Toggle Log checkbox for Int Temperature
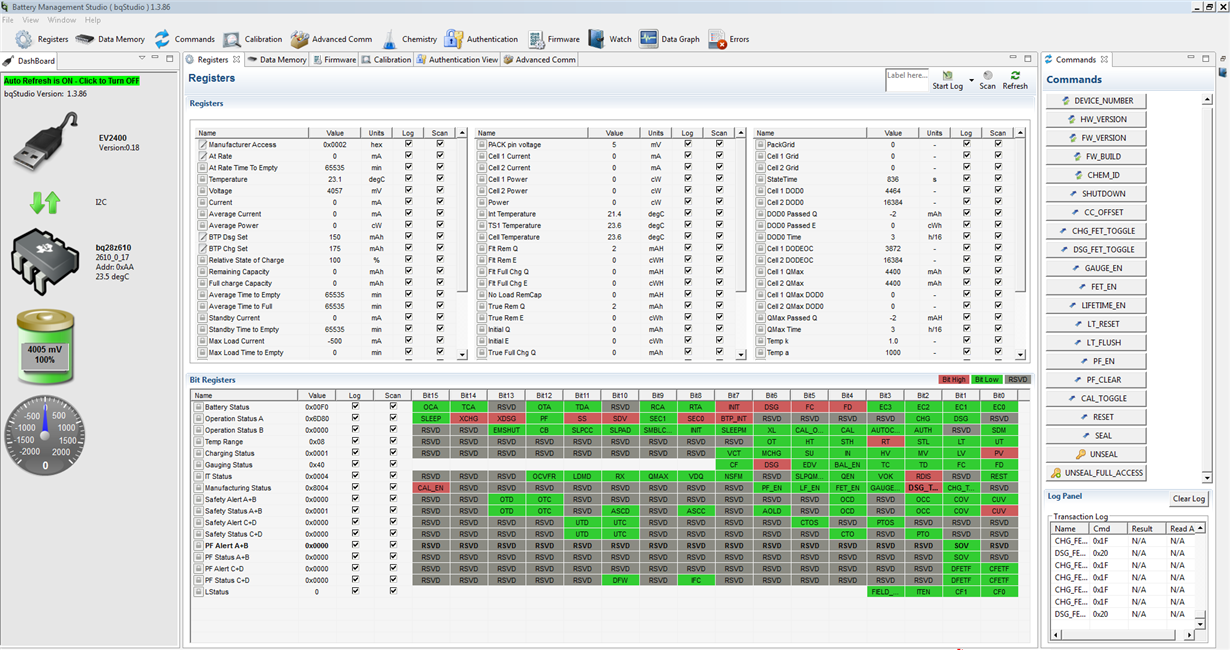Image resolution: width=1230 pixels, height=650 pixels. [x=687, y=213]
